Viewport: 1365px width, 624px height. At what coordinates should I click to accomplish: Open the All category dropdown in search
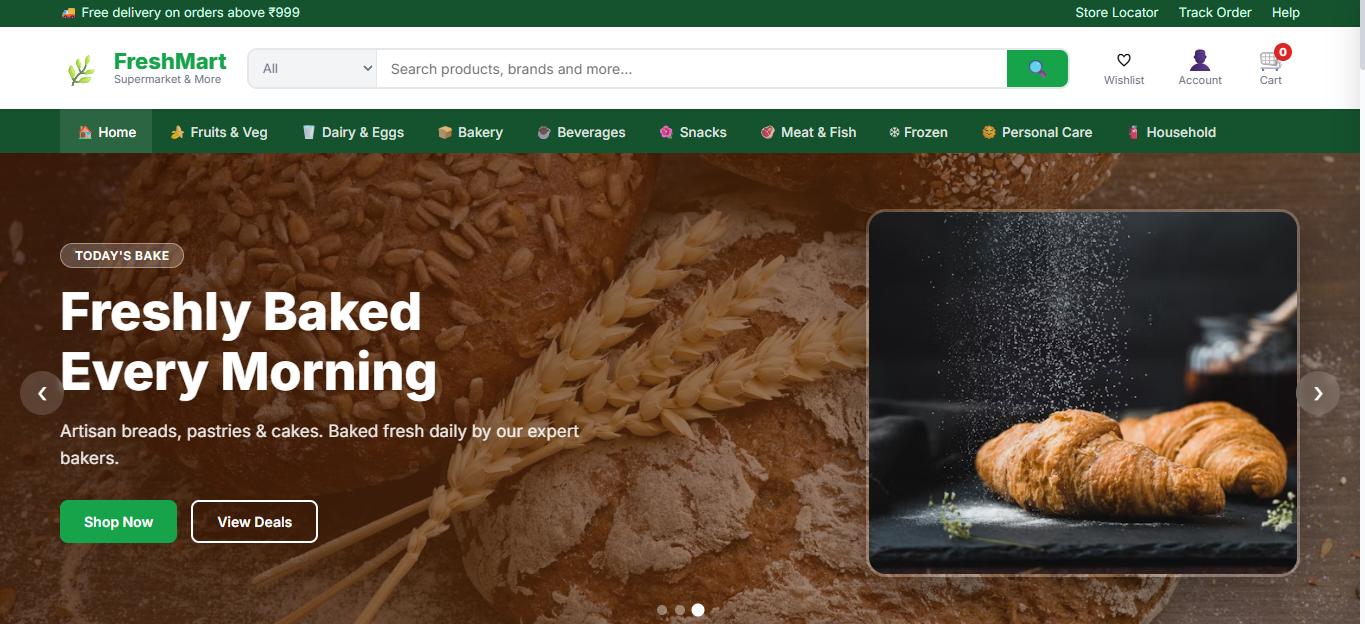point(312,69)
